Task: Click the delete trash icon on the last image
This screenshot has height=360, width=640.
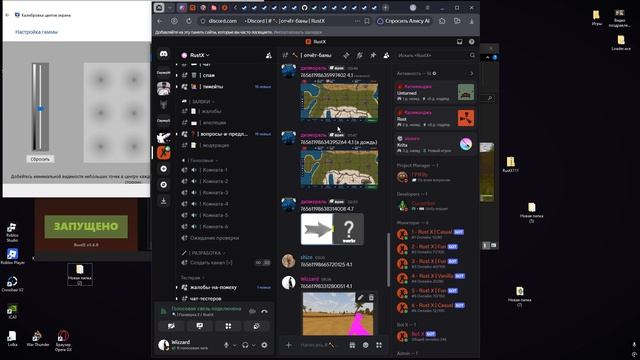Action: click(371, 298)
